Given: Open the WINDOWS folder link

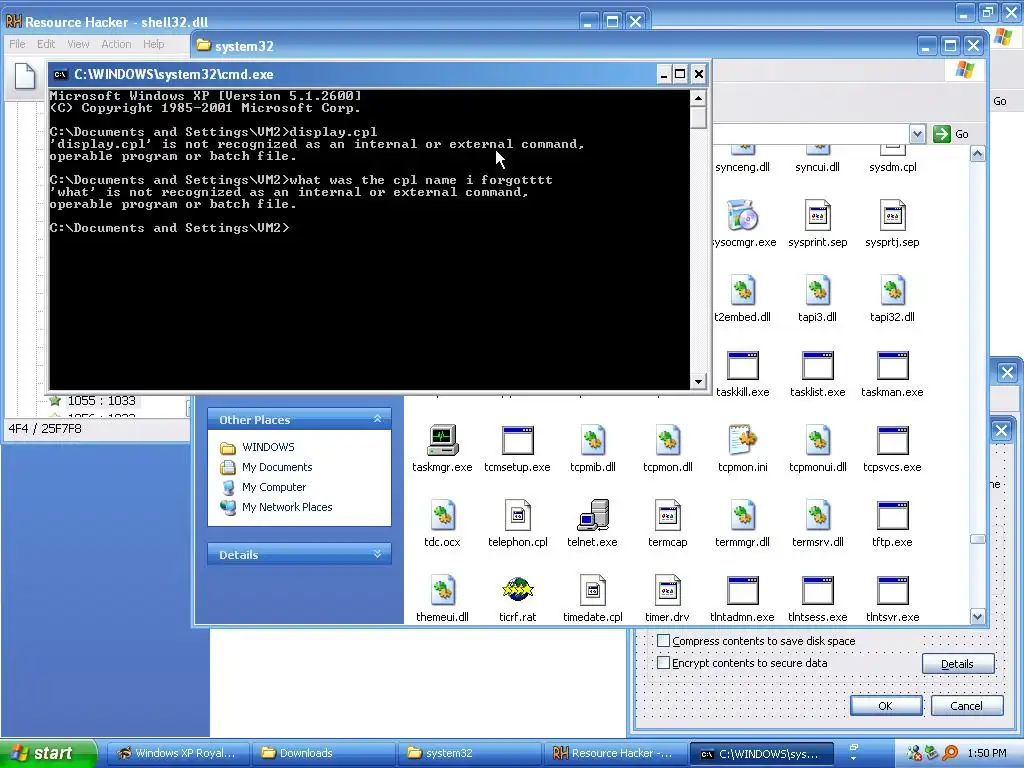Looking at the screenshot, I should 268,447.
